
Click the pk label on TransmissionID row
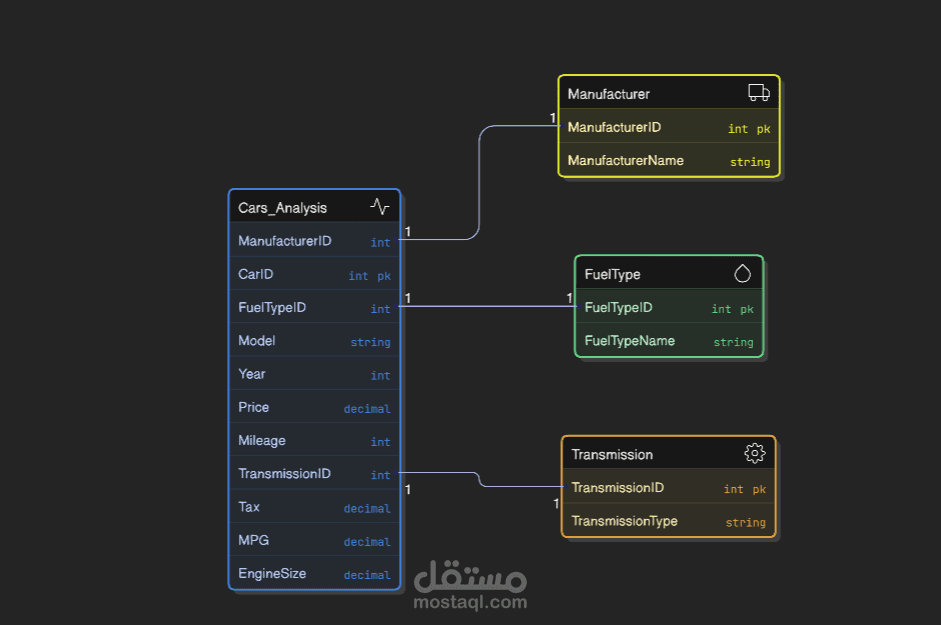point(760,488)
